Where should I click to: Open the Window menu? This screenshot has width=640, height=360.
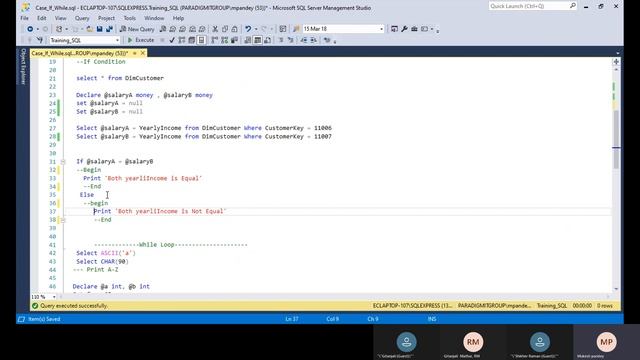(154, 18)
